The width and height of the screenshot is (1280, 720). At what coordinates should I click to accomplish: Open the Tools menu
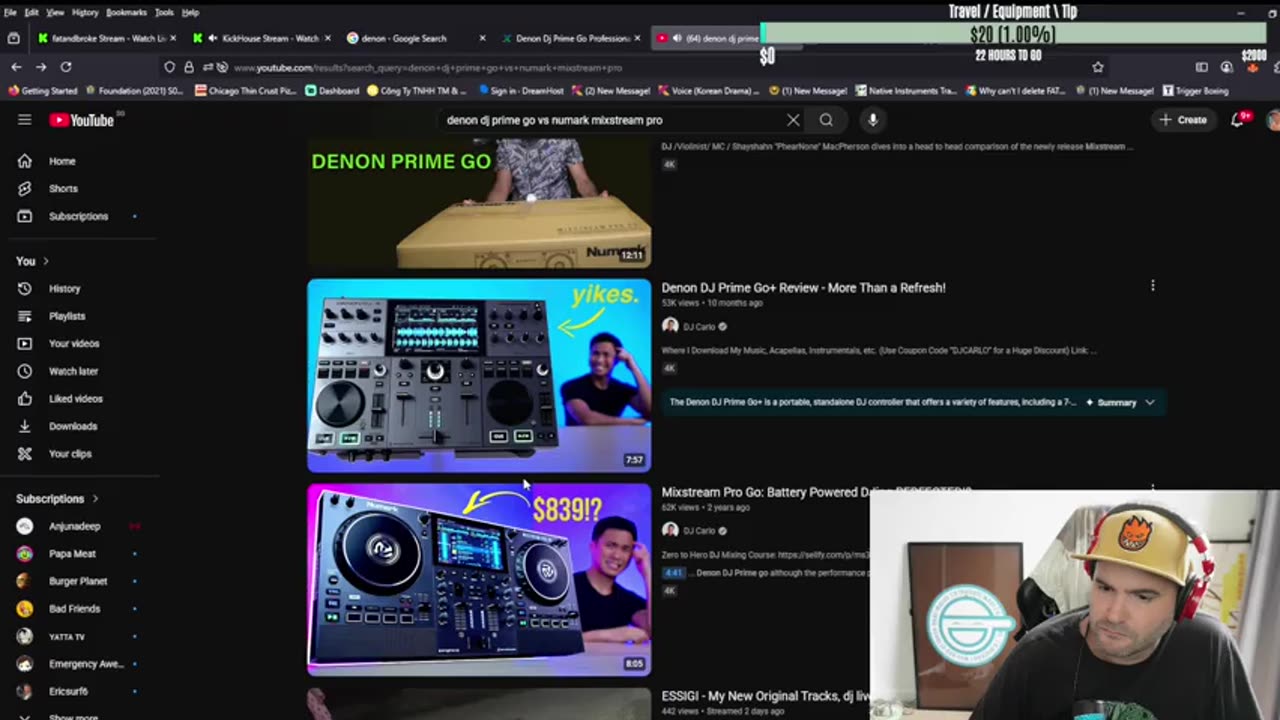click(164, 12)
